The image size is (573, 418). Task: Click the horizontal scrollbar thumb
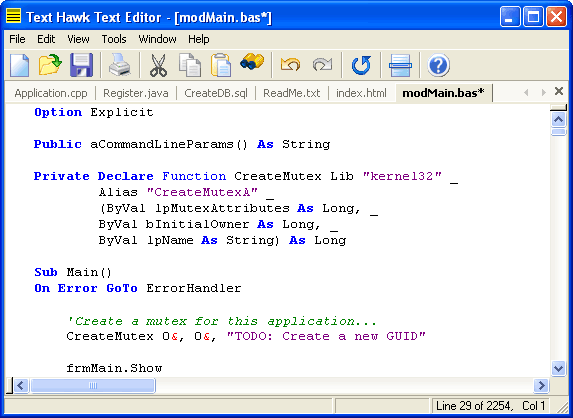tap(93, 385)
